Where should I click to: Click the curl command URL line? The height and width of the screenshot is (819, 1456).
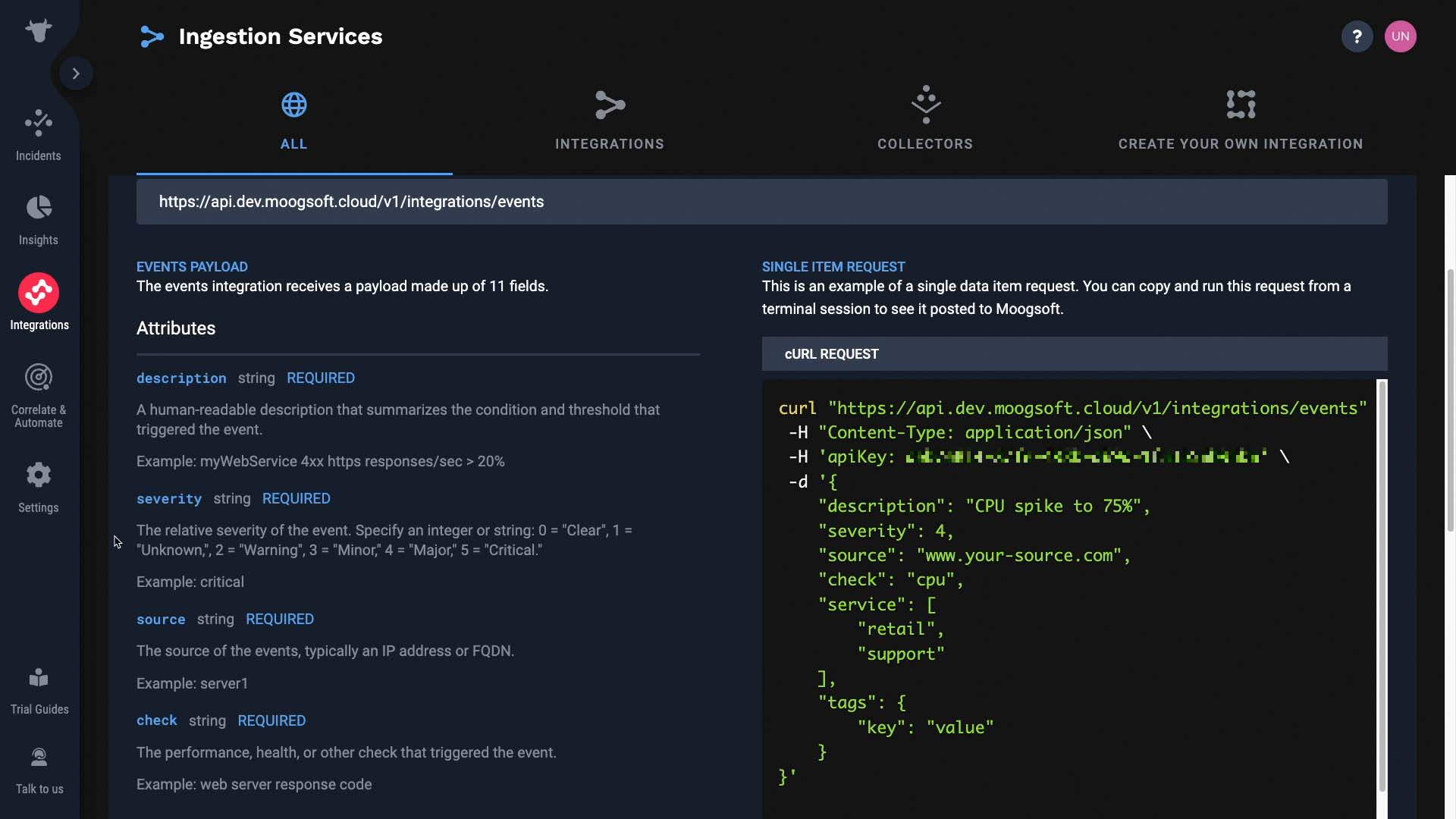click(x=1072, y=408)
